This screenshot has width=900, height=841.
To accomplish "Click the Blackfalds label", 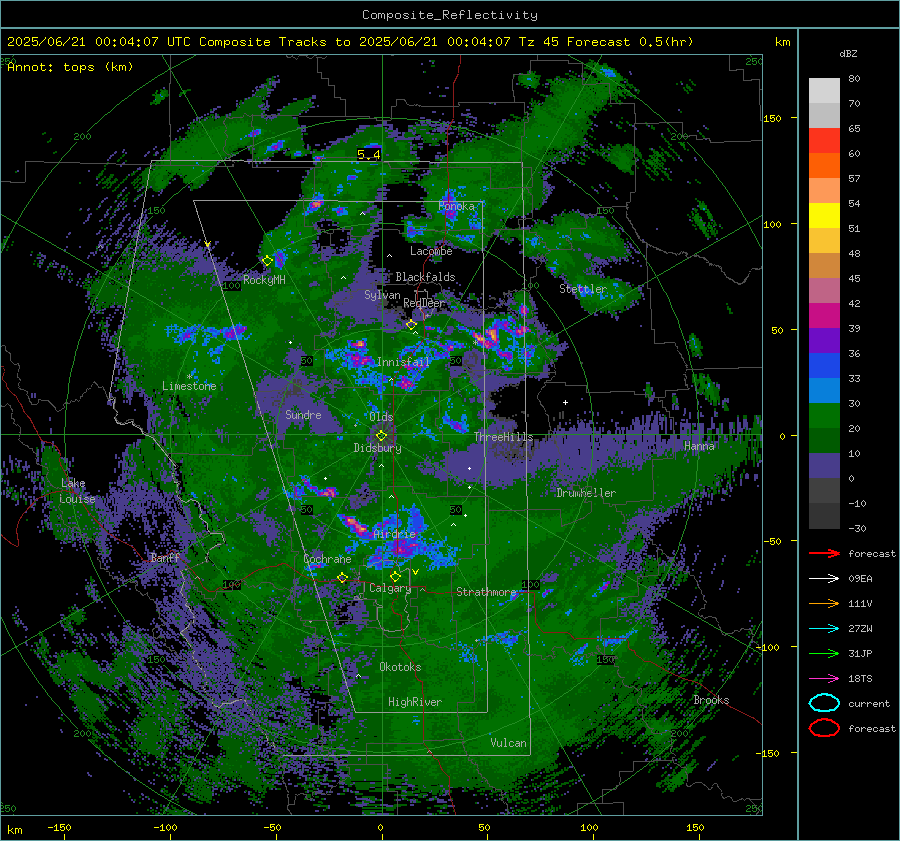I will pos(425,277).
